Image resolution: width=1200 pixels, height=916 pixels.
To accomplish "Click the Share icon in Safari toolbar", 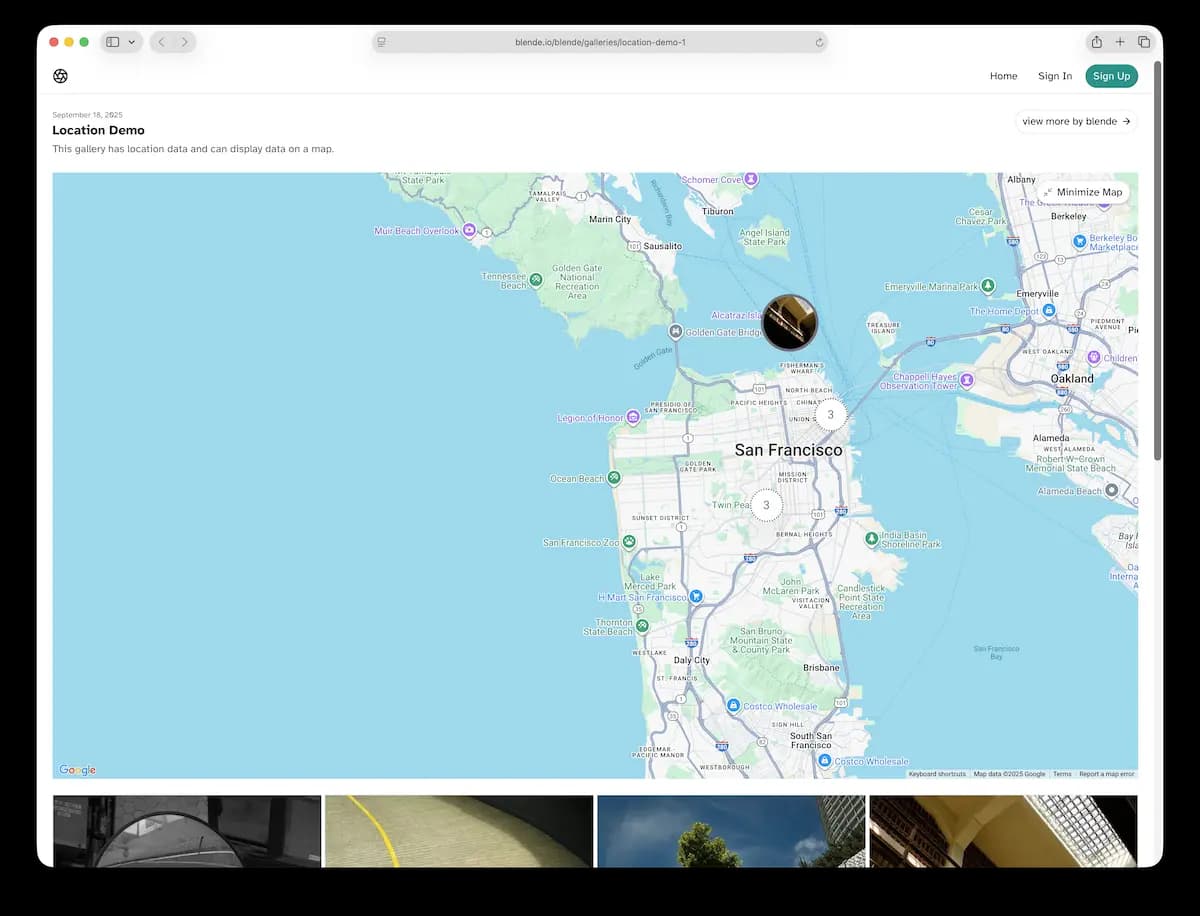I will (x=1096, y=42).
